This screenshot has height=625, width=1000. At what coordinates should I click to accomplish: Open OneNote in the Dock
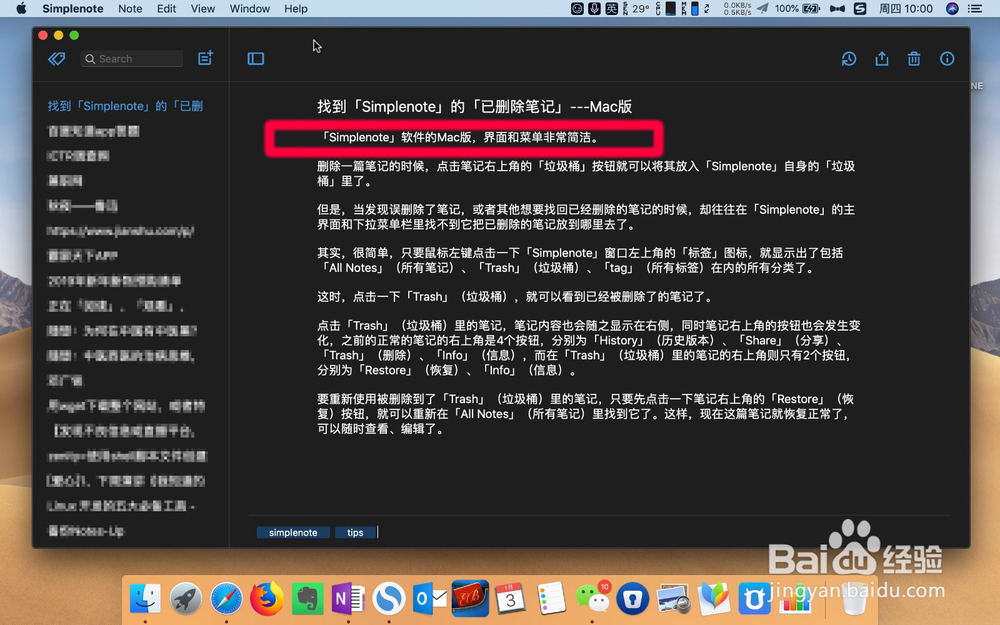[x=348, y=598]
